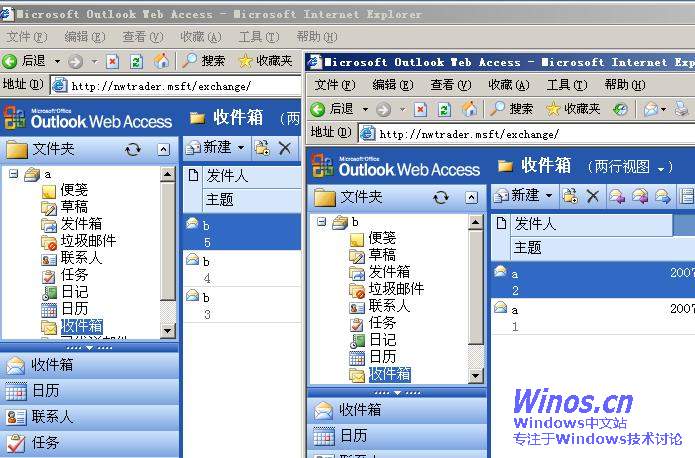The height and width of the screenshot is (458, 695).
Task: Click the Home icon in the front browser window
Action: (468, 108)
